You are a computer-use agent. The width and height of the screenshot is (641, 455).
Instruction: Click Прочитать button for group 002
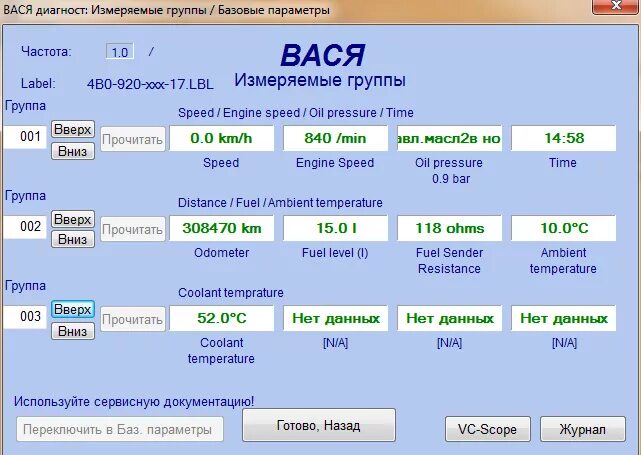point(133,229)
